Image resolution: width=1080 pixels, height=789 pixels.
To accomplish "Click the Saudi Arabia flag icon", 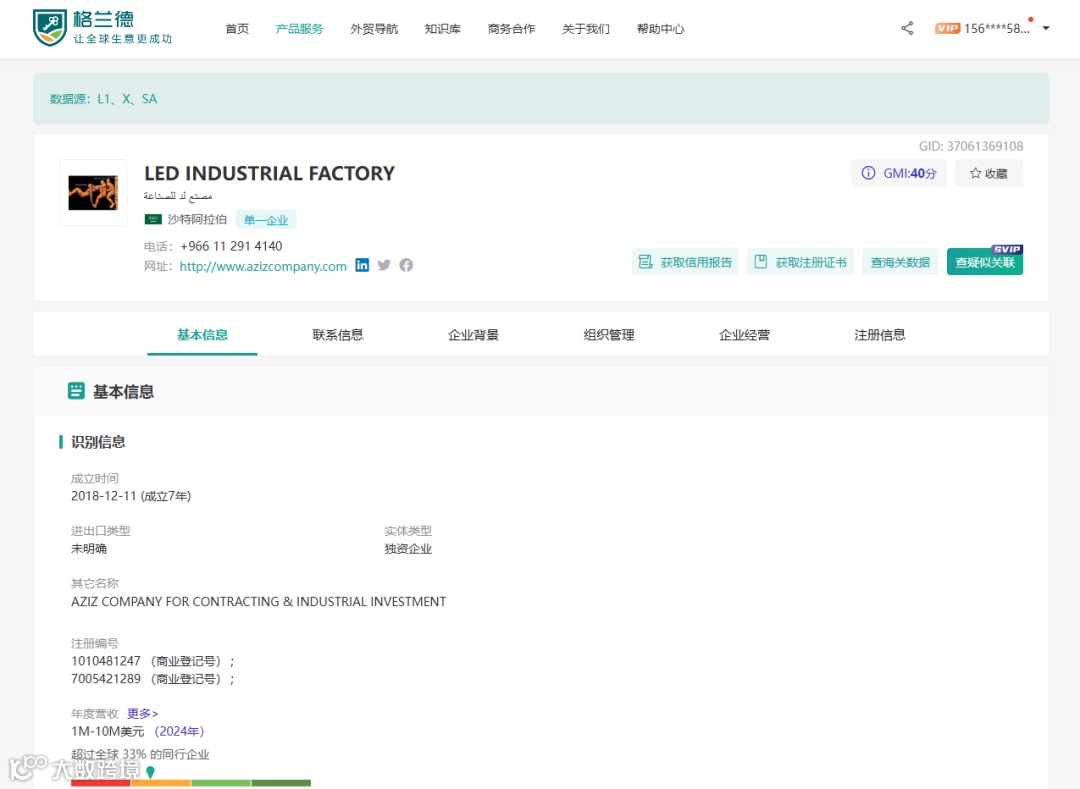I will click(x=153, y=219).
